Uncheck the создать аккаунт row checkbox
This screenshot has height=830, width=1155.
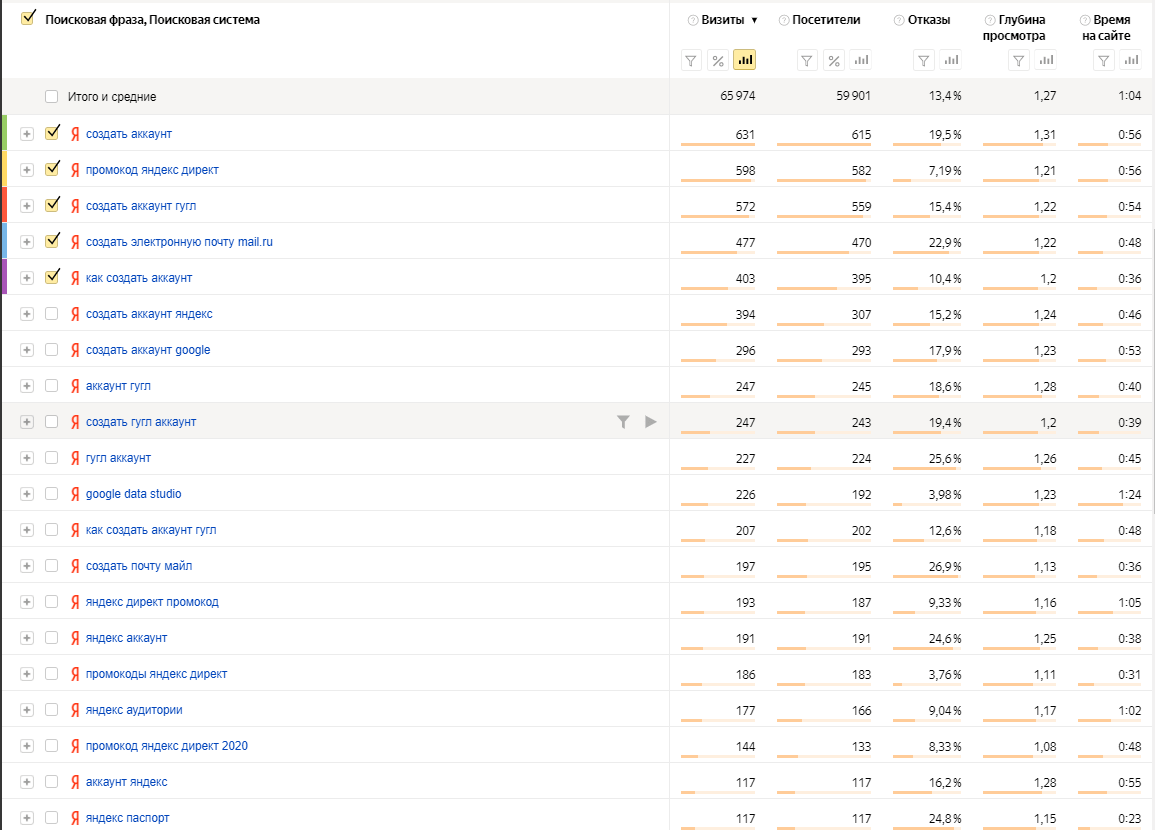pos(52,133)
